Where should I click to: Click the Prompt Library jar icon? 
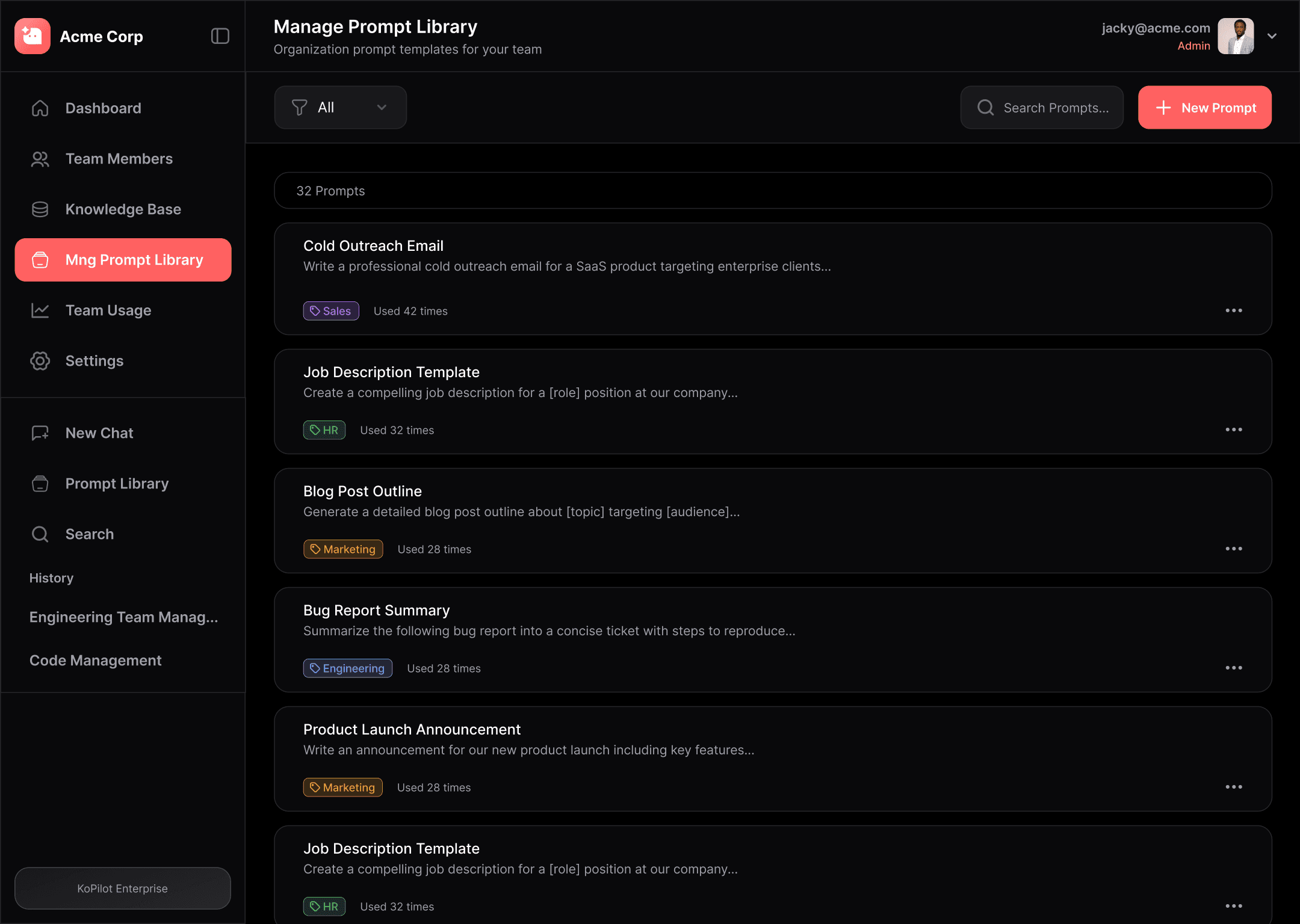[x=40, y=484]
